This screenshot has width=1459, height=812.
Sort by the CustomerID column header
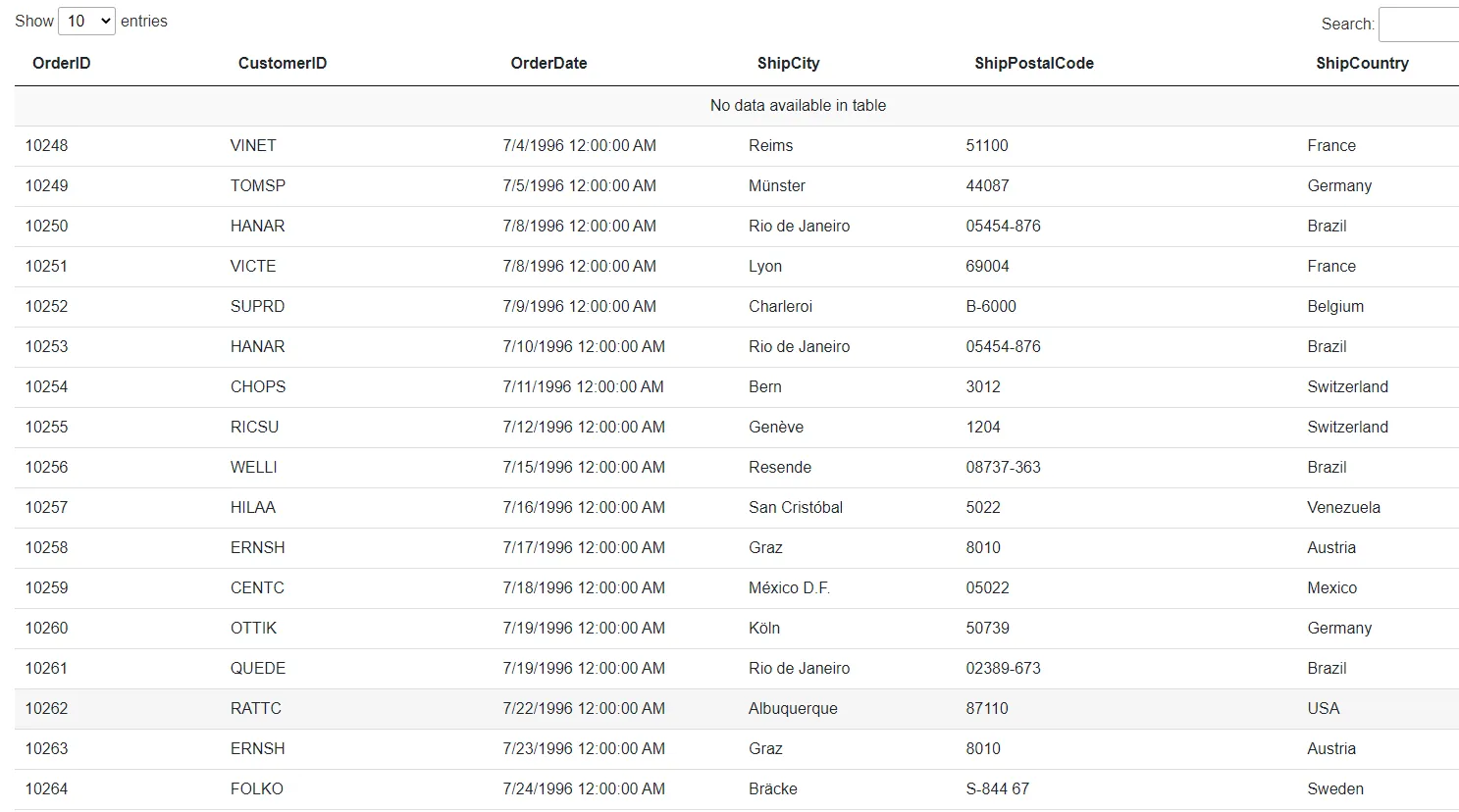click(283, 64)
